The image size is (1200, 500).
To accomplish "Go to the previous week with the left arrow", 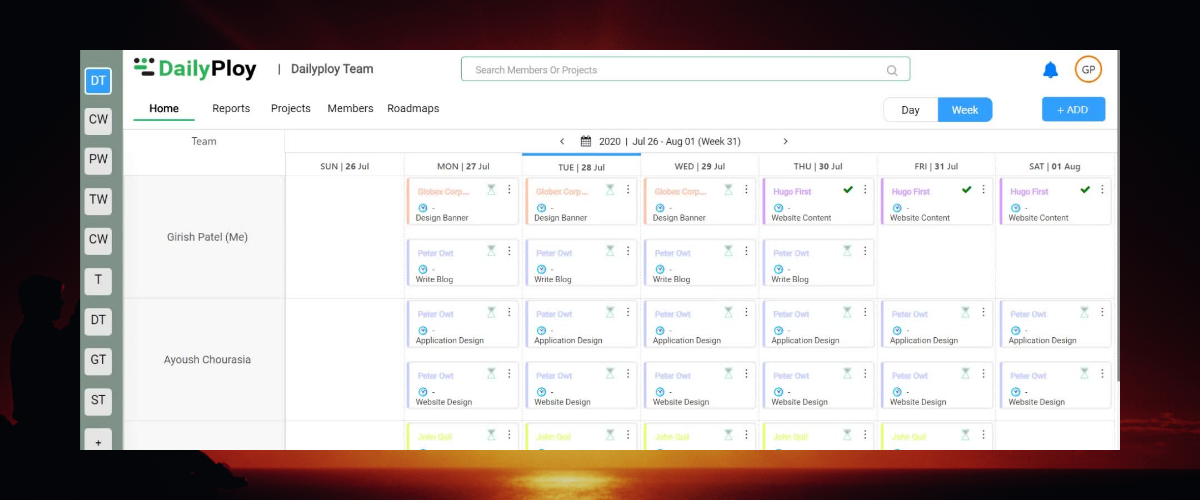I will coord(562,142).
